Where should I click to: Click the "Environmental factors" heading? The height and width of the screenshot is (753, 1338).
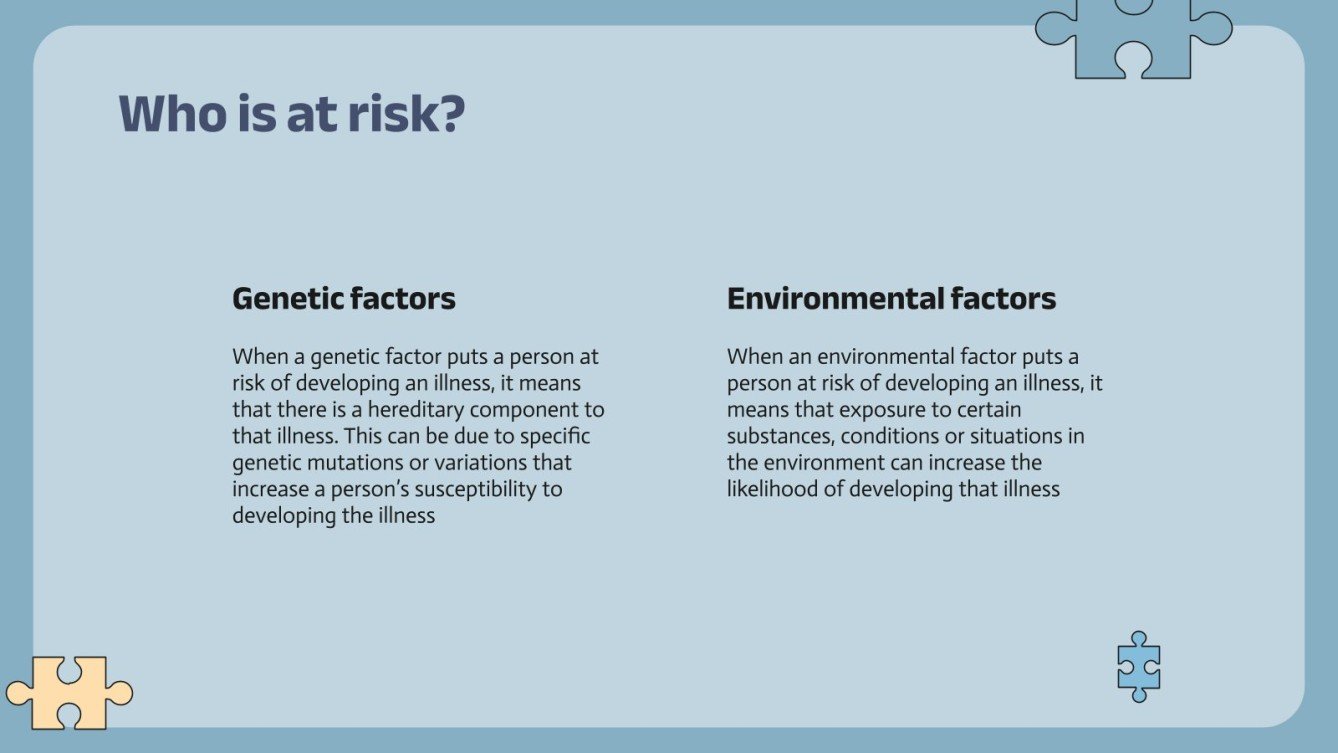pos(891,298)
